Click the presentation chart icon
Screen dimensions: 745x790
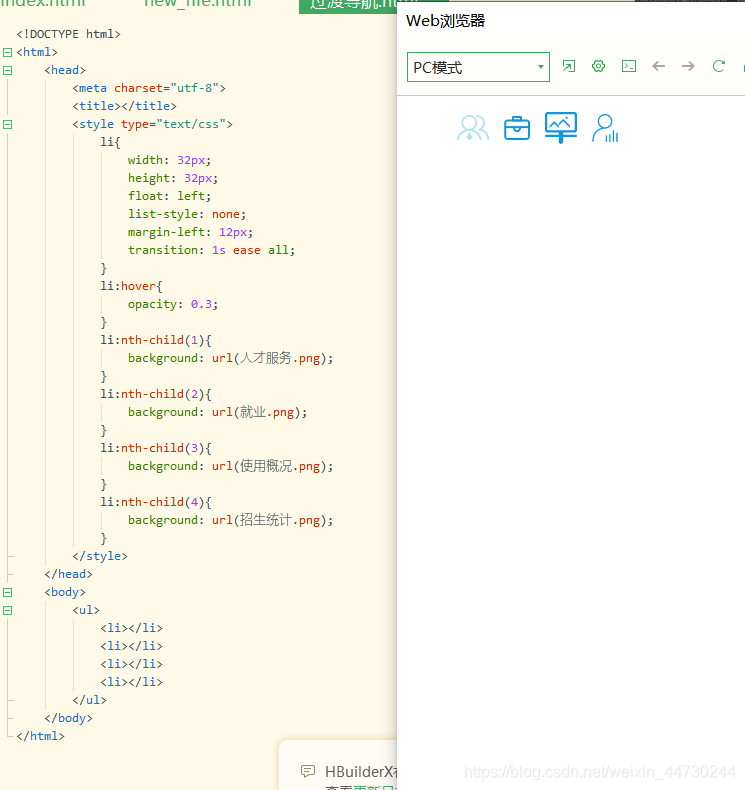tap(561, 127)
